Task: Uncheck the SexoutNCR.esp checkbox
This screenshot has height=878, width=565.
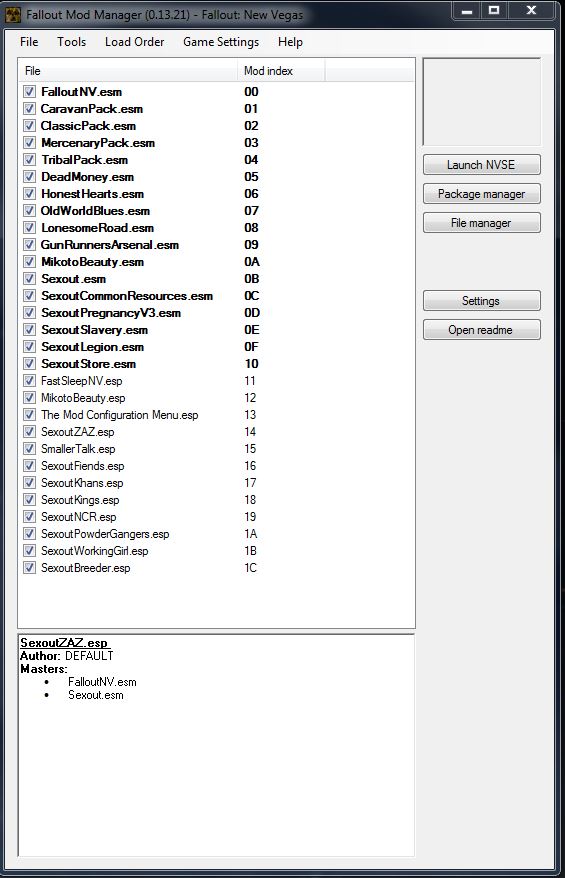Action: 30,517
